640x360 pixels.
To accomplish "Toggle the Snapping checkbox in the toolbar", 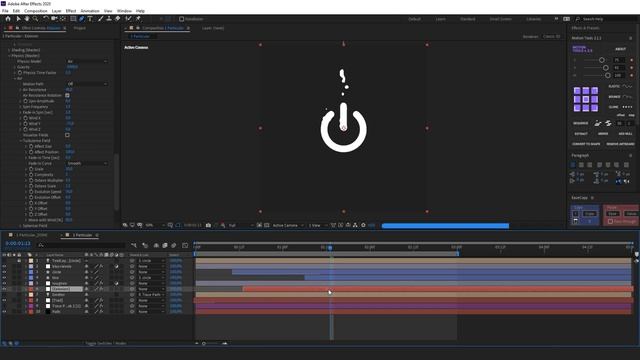I will click(x=182, y=19).
